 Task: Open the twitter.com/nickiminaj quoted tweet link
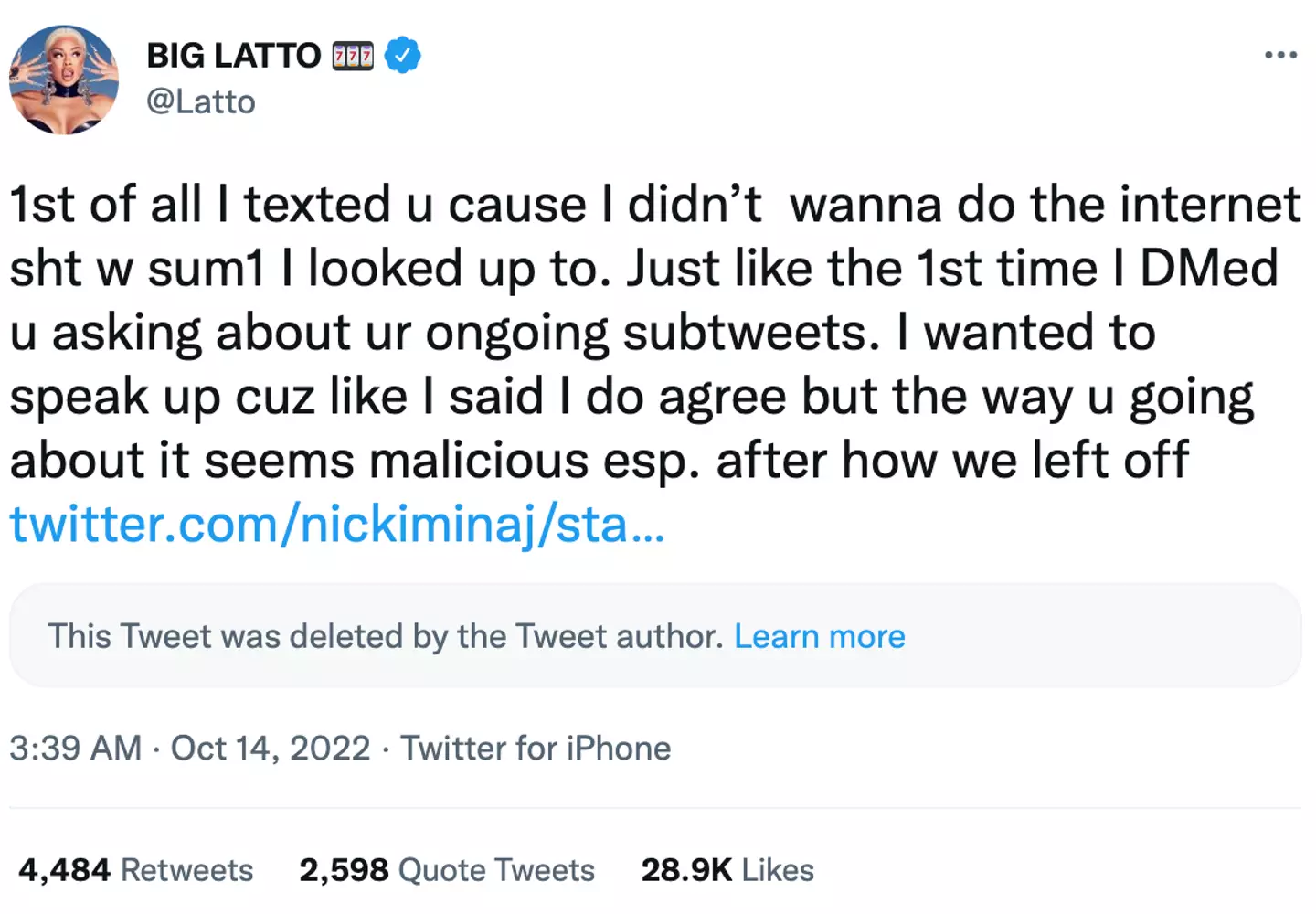pos(336,525)
